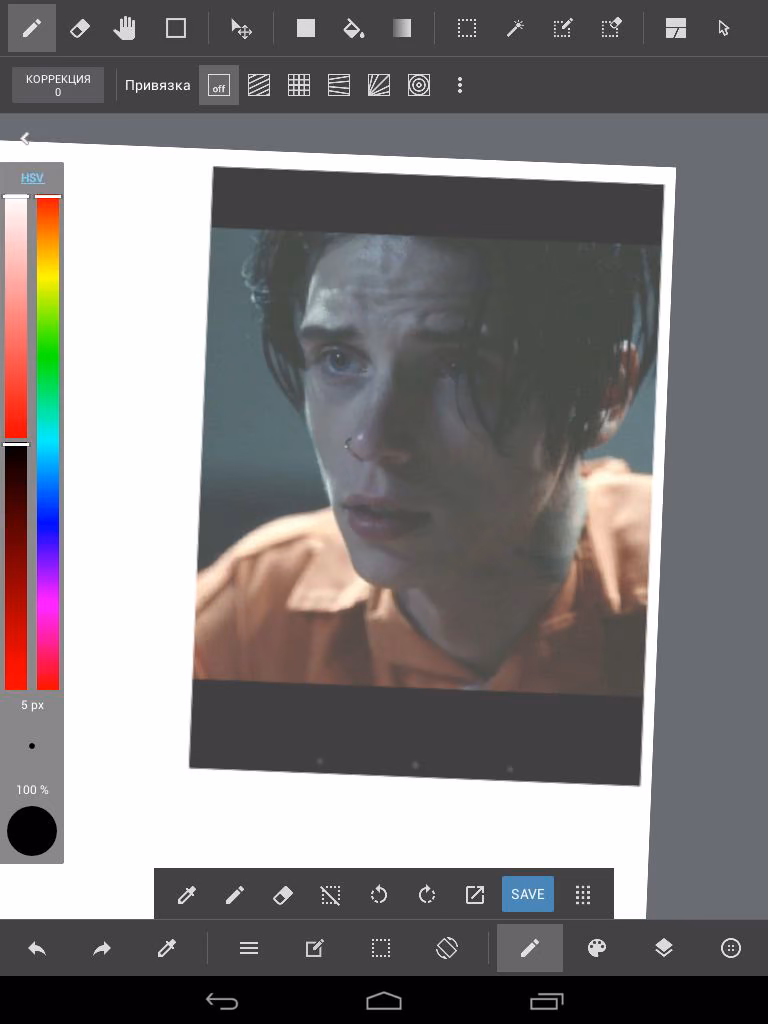Select the Selection Eraser tool

(611, 28)
